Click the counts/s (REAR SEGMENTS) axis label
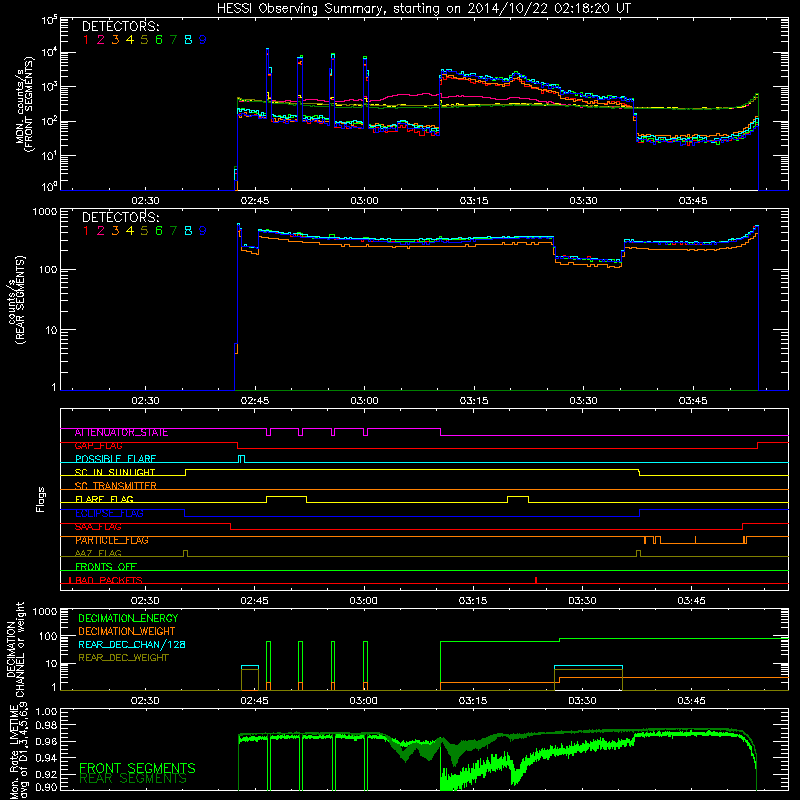Image resolution: width=800 pixels, height=800 pixels. click(15, 300)
